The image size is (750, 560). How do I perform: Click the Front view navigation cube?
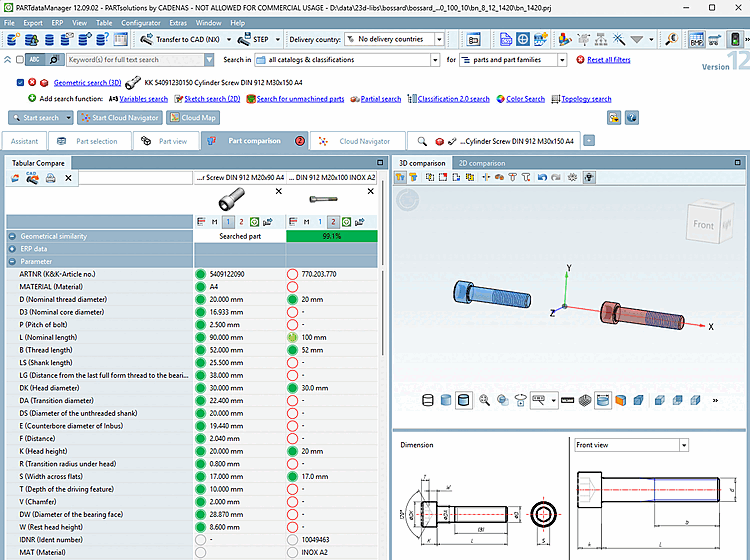point(703,225)
